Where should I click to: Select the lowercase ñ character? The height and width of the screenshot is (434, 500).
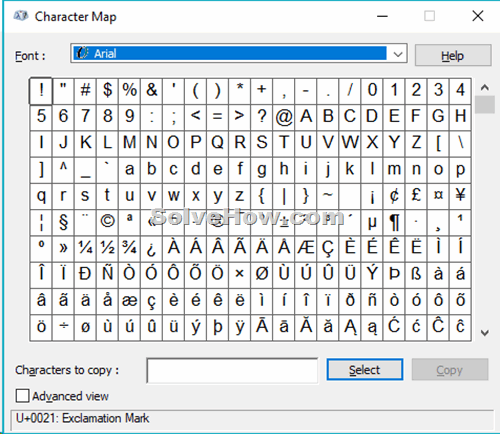372,302
